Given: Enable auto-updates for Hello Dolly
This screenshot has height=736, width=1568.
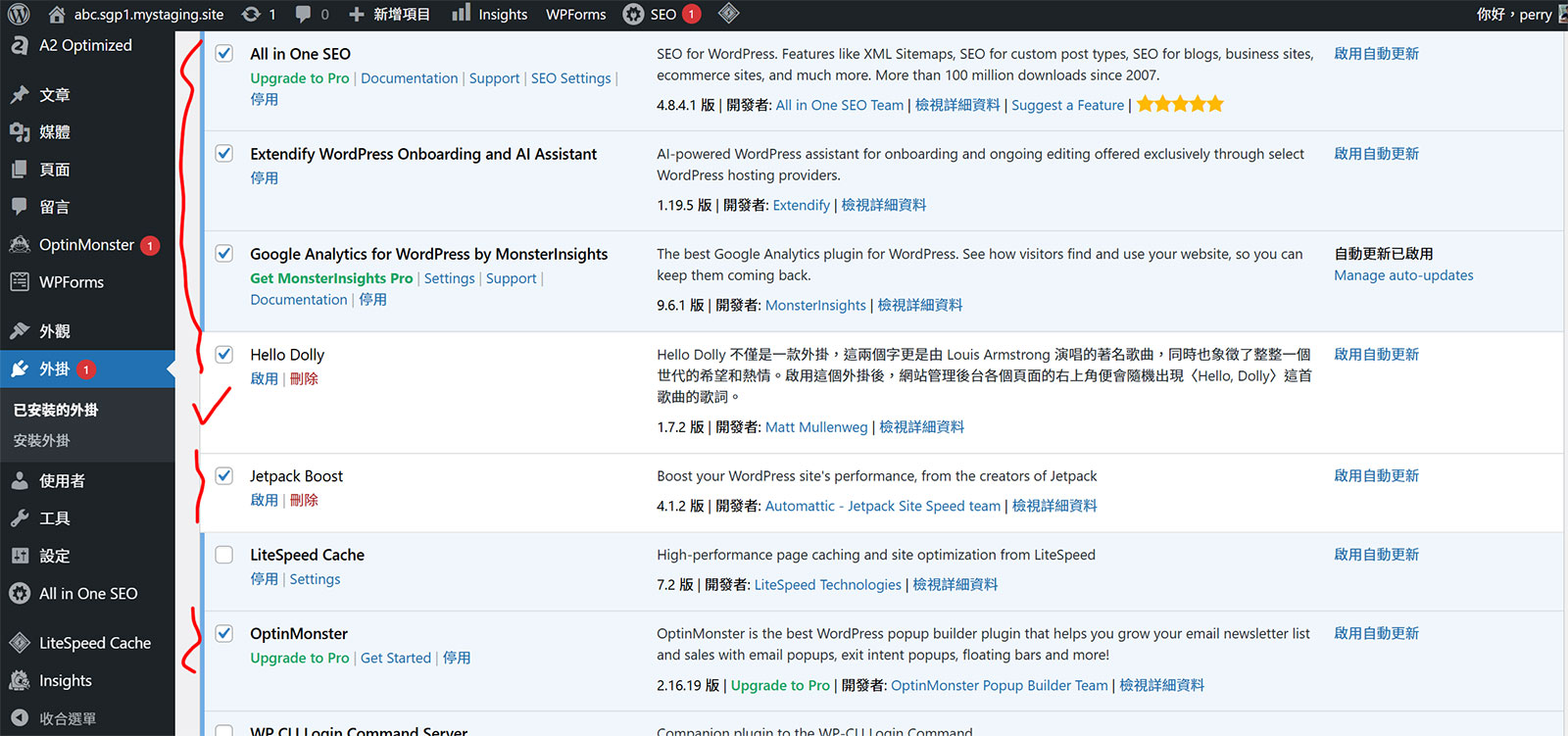Looking at the screenshot, I should click(1376, 355).
